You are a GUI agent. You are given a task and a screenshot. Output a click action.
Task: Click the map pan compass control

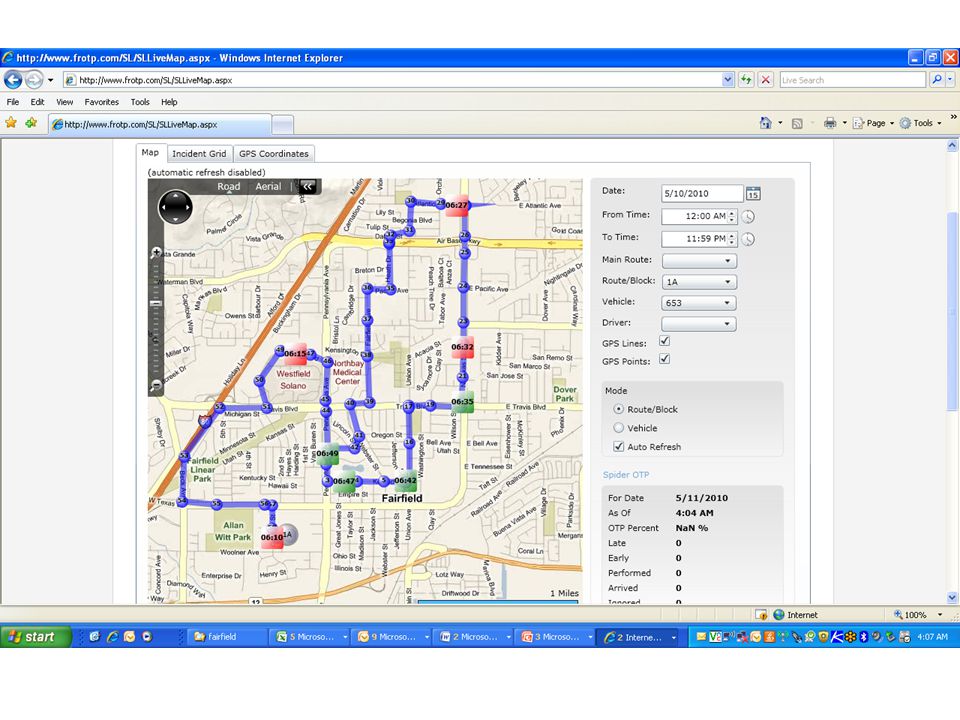click(175, 207)
